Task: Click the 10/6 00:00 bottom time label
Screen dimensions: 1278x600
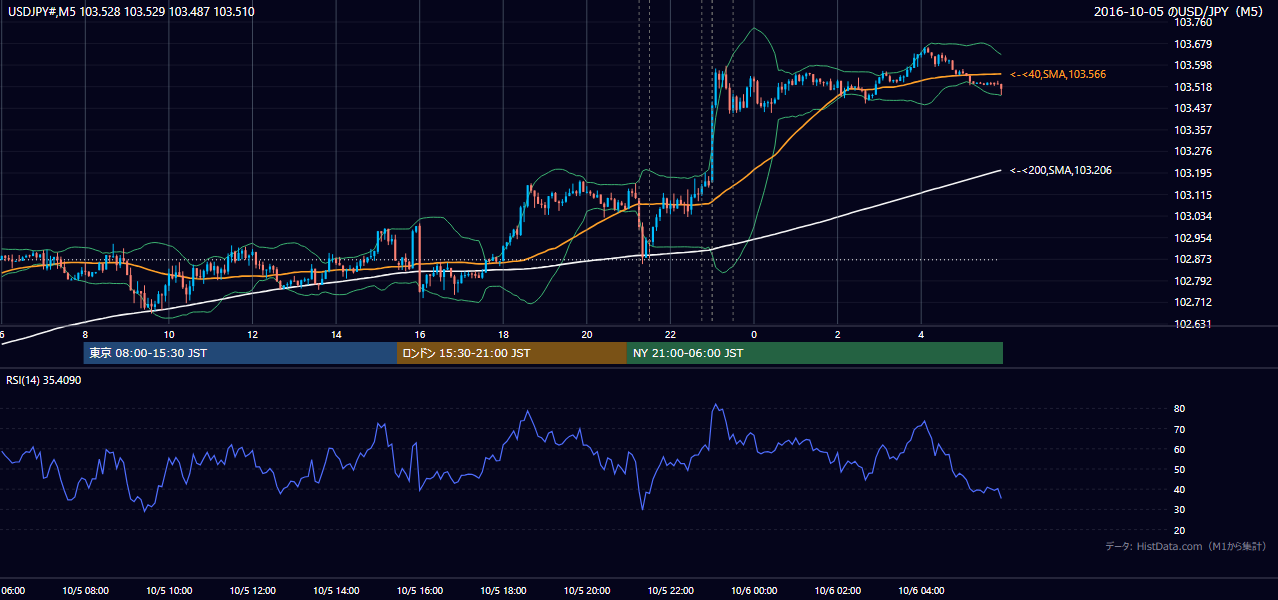Action: pyautogui.click(x=754, y=591)
